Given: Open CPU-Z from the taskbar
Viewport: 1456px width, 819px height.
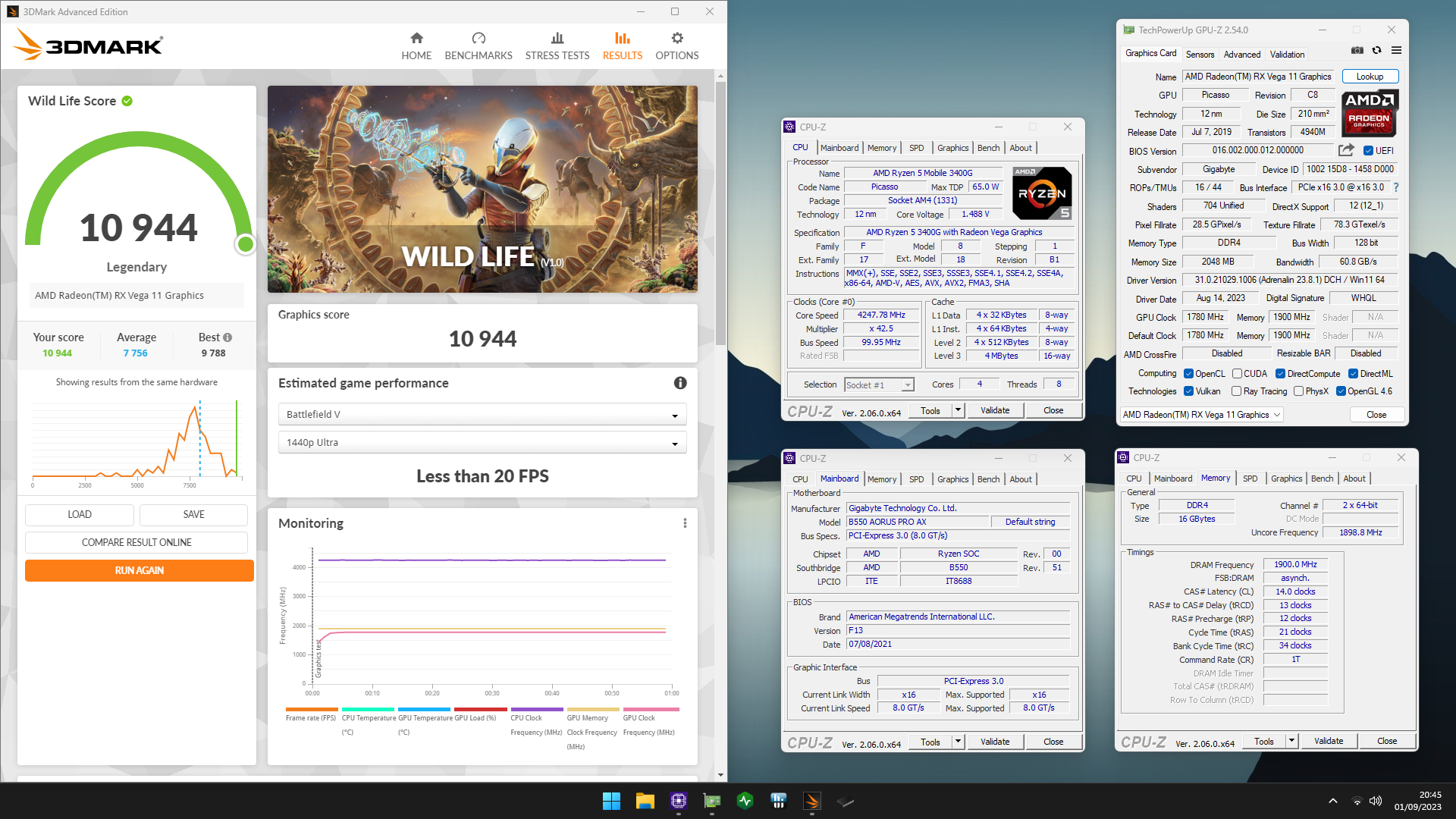Looking at the screenshot, I should click(x=678, y=801).
